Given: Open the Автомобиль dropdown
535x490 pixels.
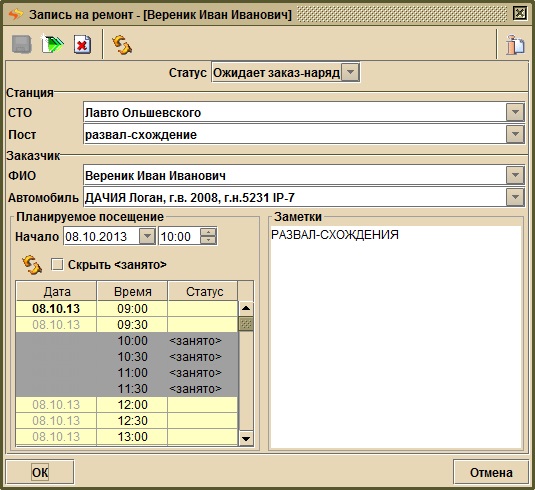Looking at the screenshot, I should point(515,198).
